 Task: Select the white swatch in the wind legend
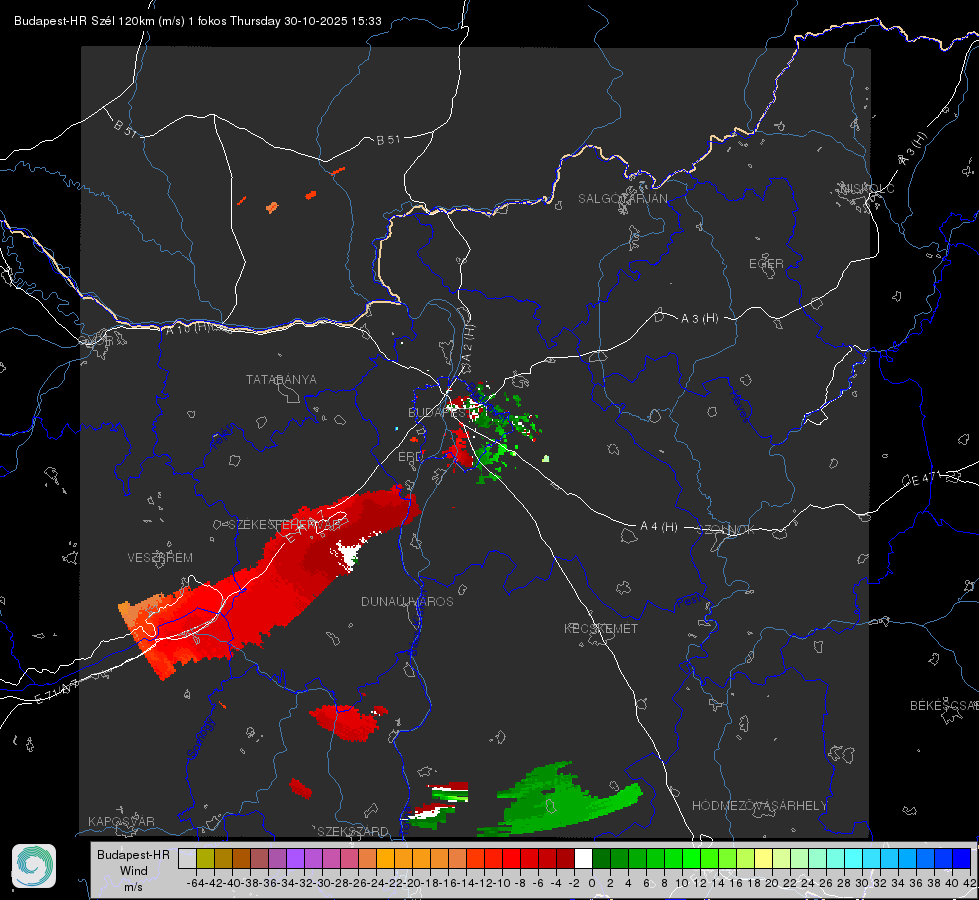tap(583, 858)
